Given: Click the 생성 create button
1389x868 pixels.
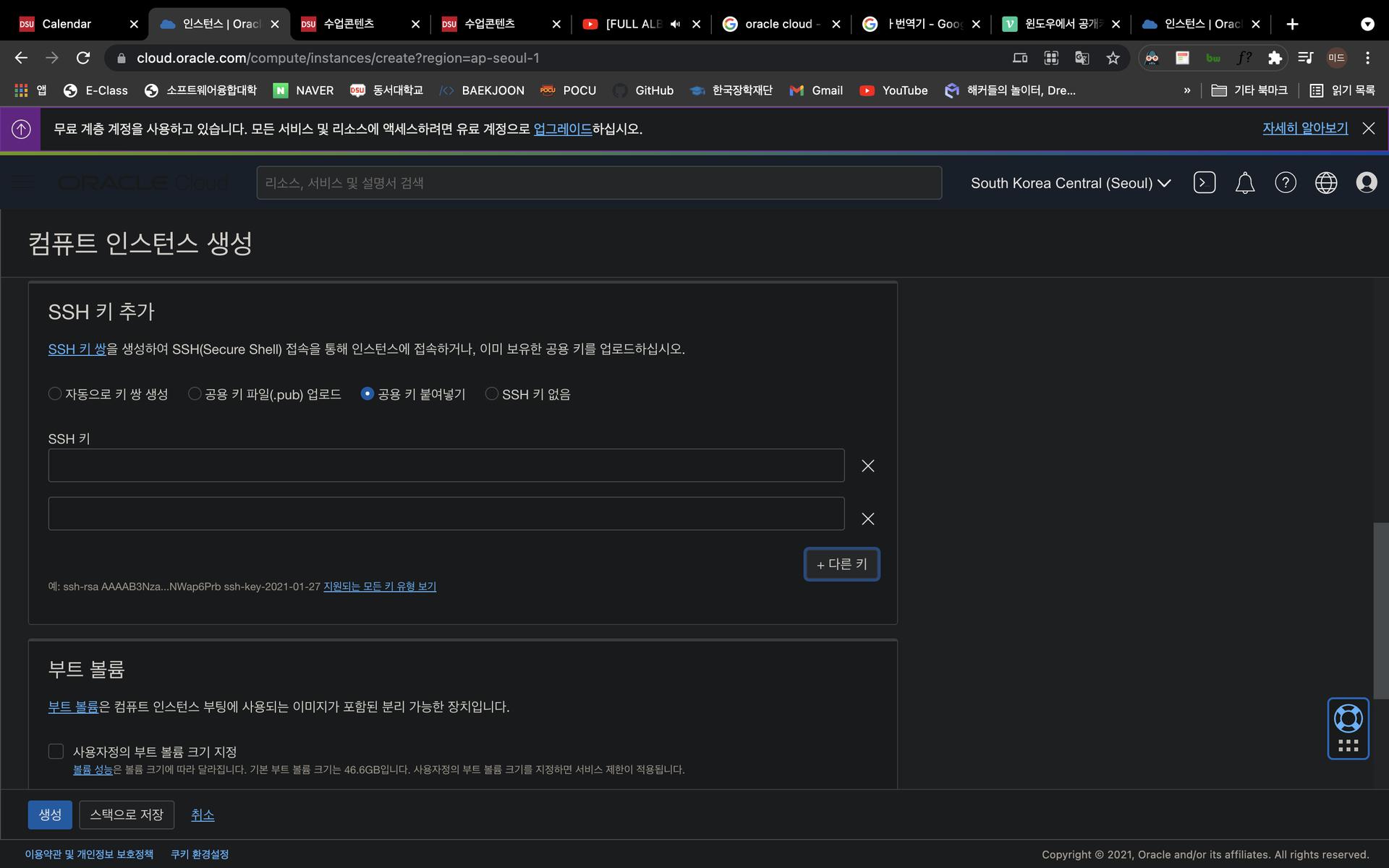Looking at the screenshot, I should 50,814.
